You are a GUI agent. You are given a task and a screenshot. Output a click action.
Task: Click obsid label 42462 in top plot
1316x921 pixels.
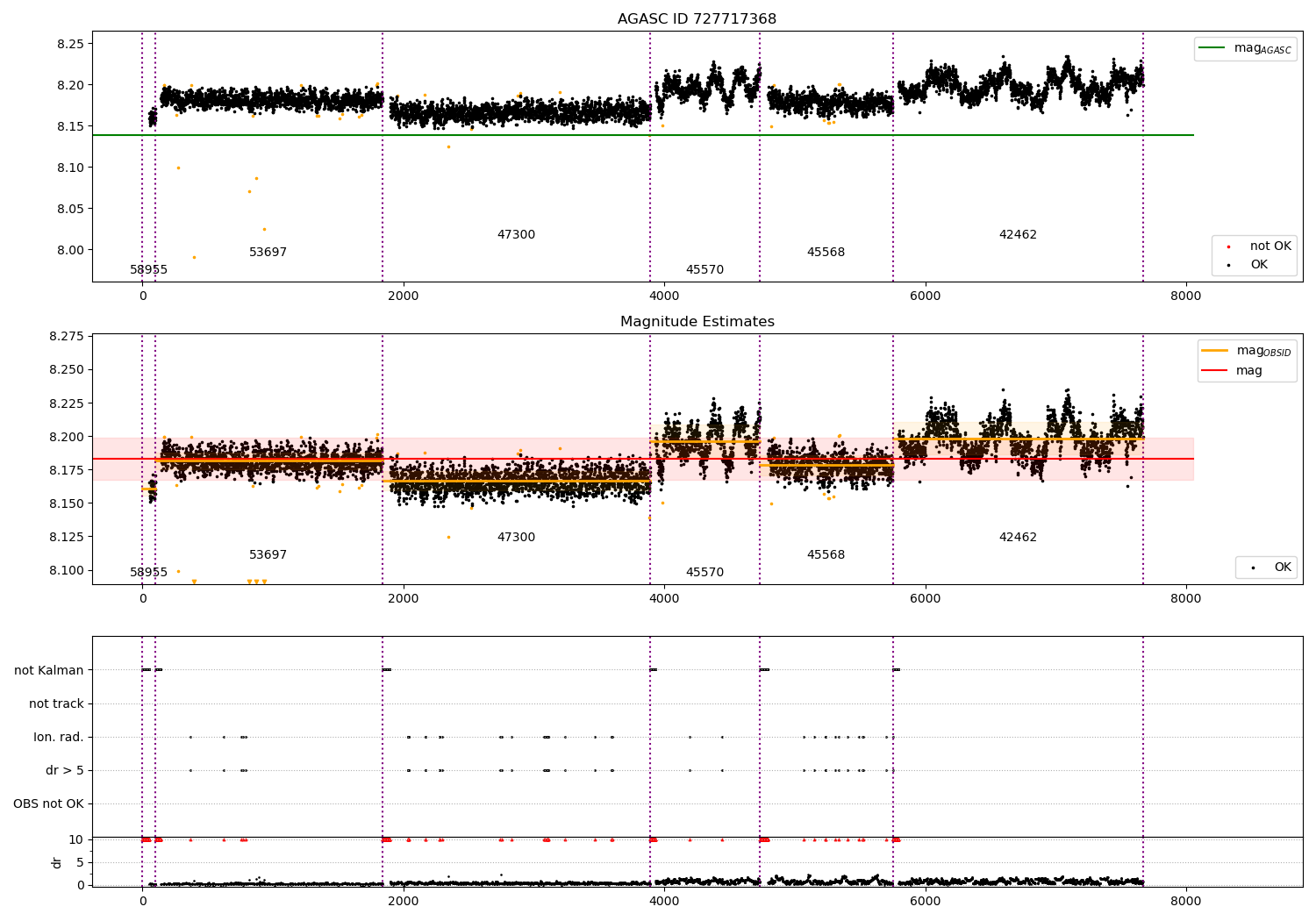pyautogui.click(x=1018, y=235)
